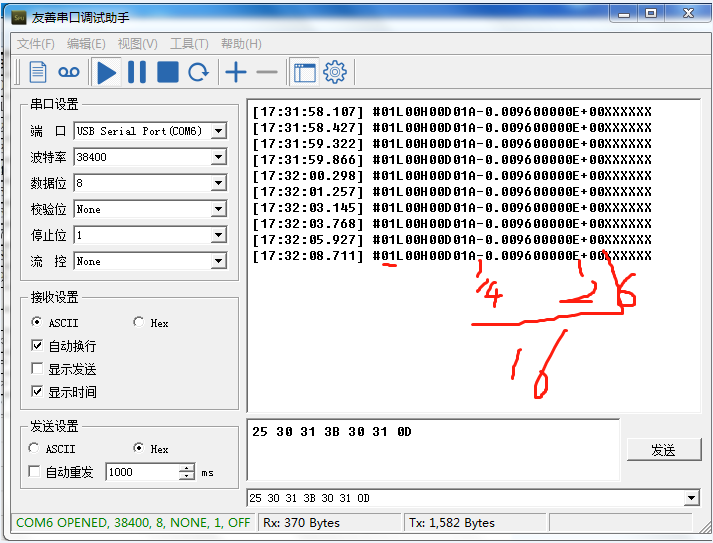The width and height of the screenshot is (713, 543).
Task: Open the 工具(T) menu
Action: pos(189,44)
